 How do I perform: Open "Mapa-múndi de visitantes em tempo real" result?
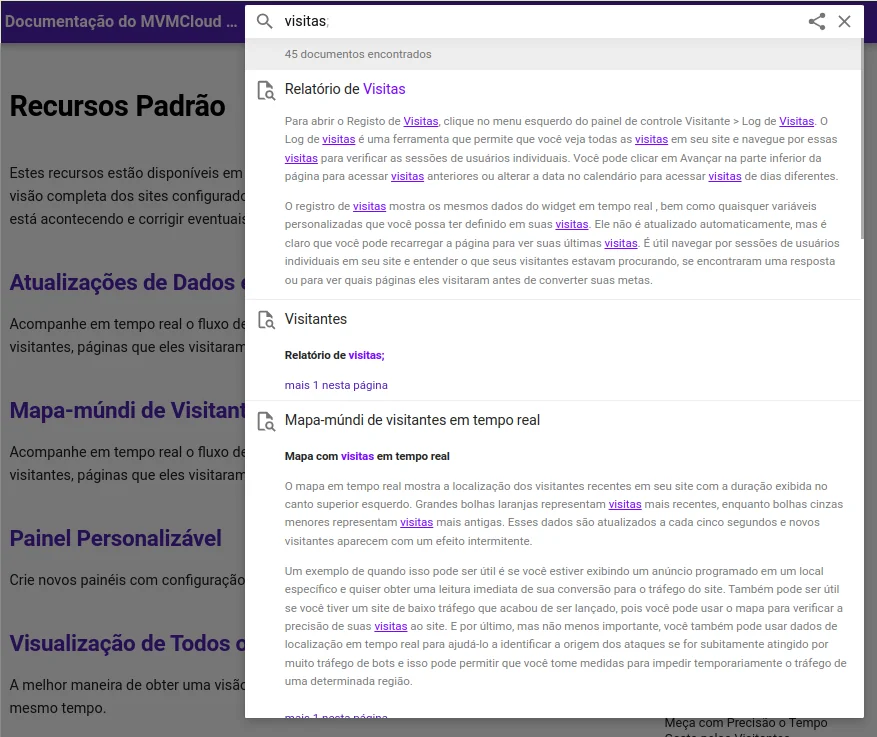pos(412,420)
